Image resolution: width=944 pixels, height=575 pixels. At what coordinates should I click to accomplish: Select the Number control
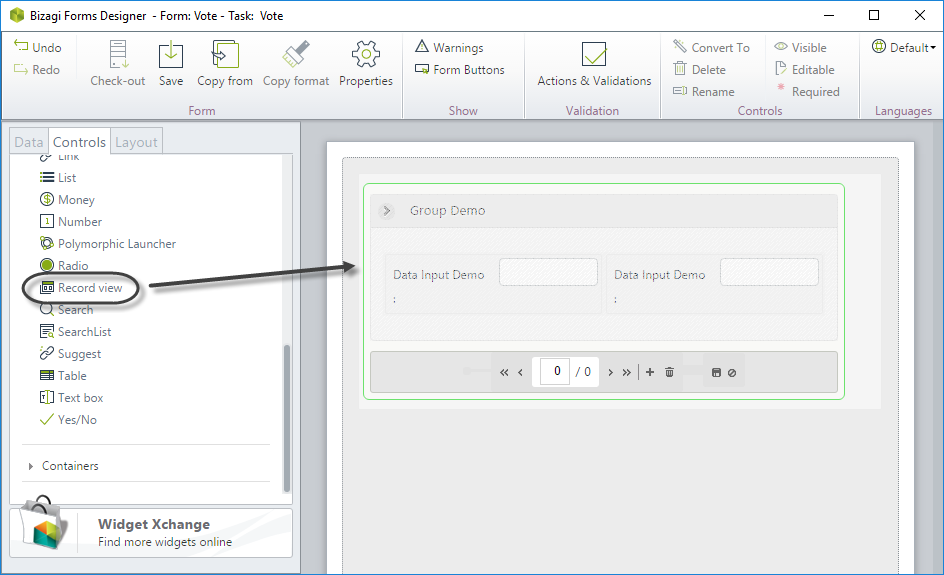[71, 222]
